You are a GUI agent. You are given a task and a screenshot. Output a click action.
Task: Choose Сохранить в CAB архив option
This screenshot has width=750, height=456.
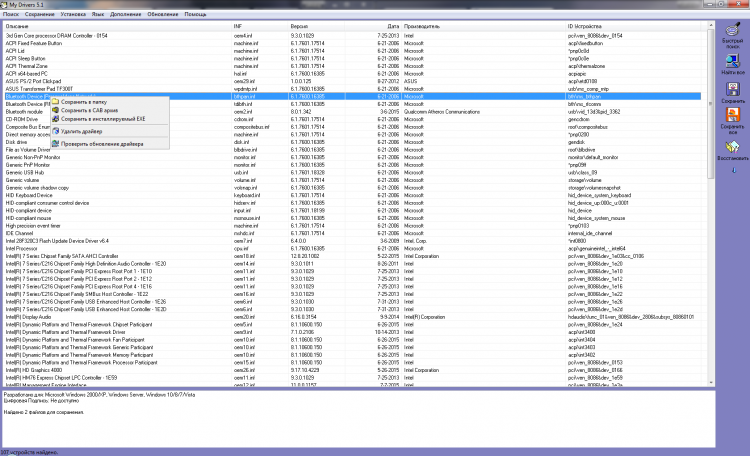coord(110,110)
